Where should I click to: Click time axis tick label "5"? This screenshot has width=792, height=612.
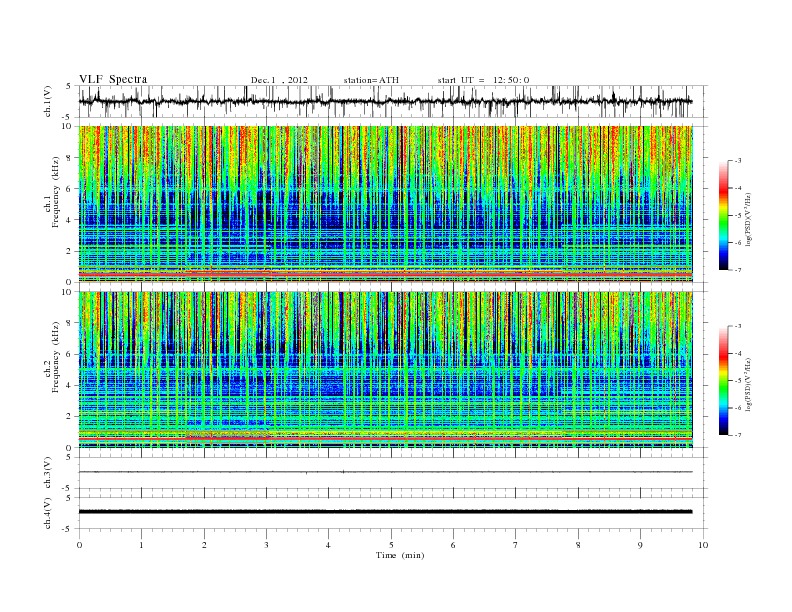tap(391, 545)
